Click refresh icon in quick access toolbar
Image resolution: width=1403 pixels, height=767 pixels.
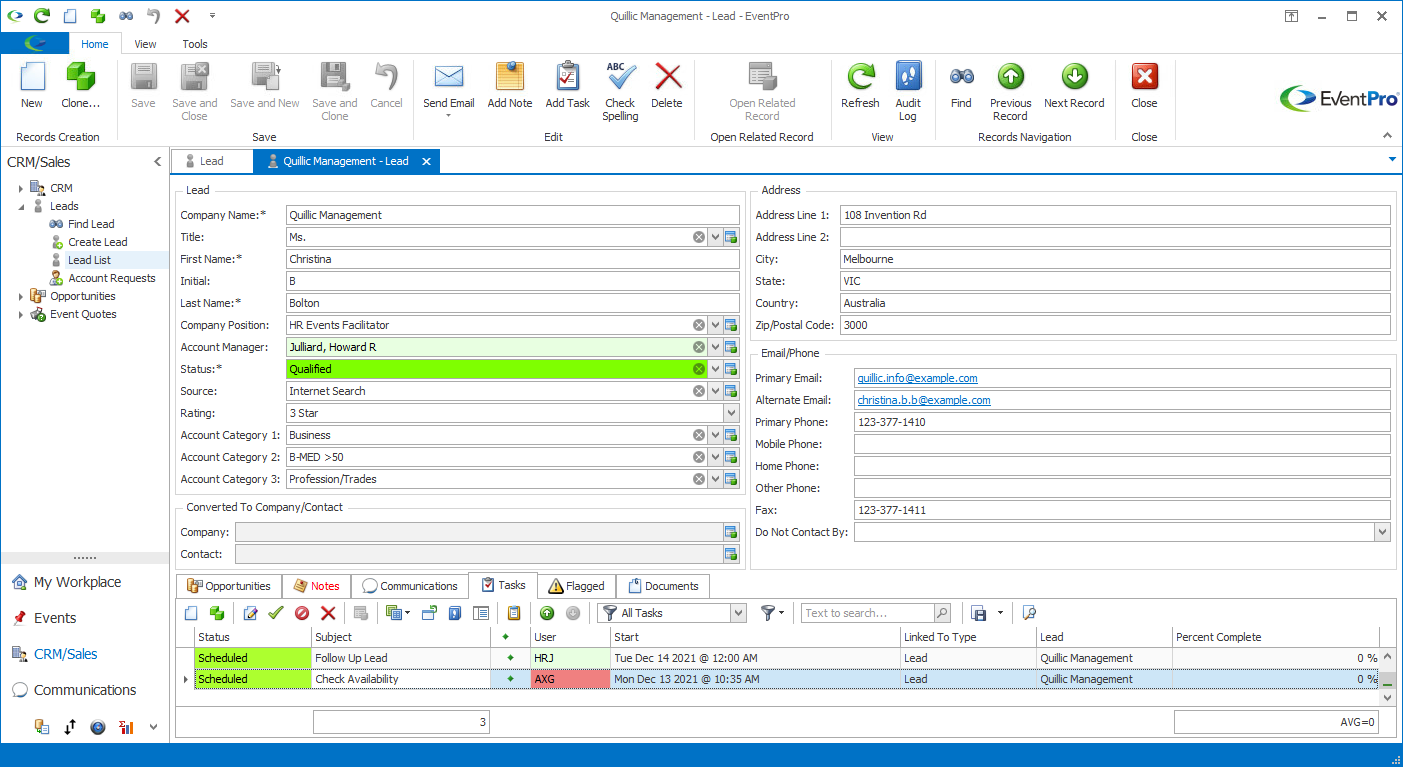(41, 16)
